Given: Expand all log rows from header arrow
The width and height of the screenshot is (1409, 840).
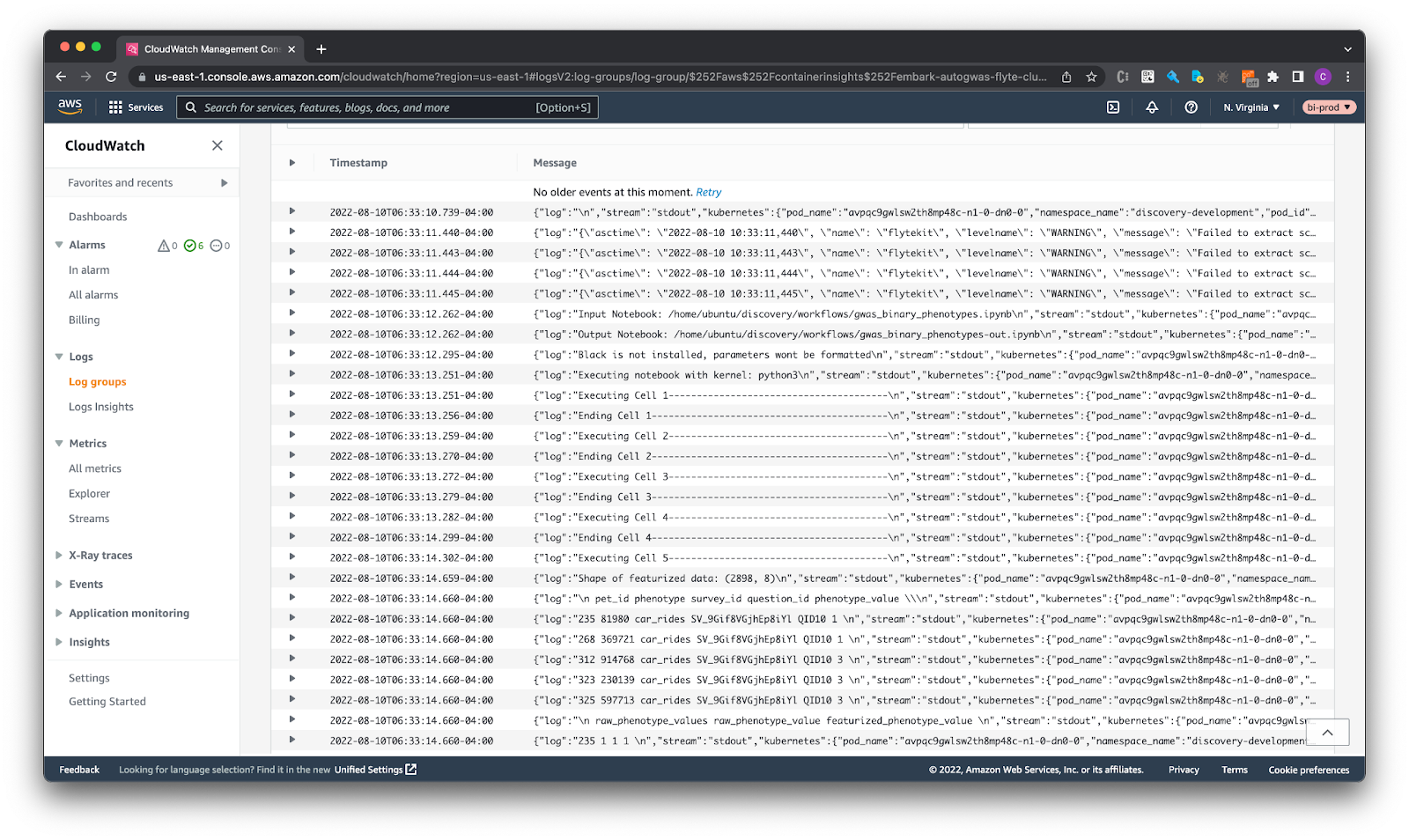Looking at the screenshot, I should click(x=292, y=163).
